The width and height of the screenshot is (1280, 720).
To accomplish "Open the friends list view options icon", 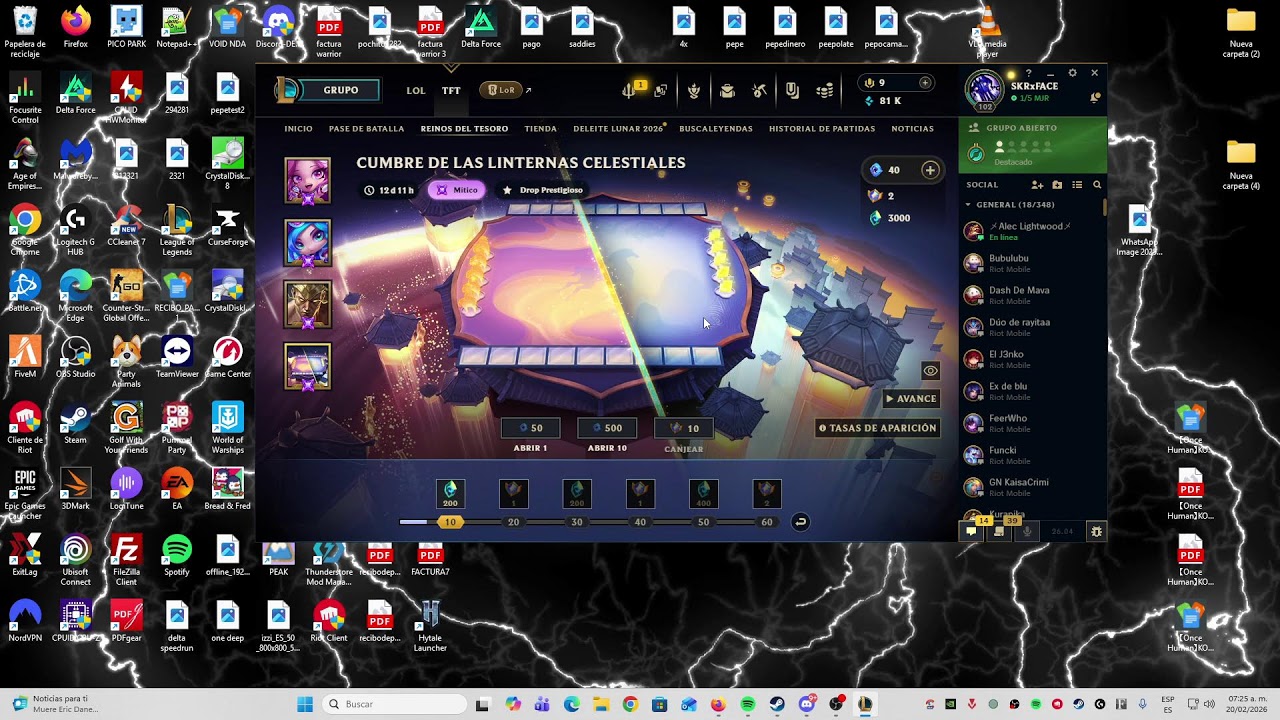I will (x=1077, y=185).
